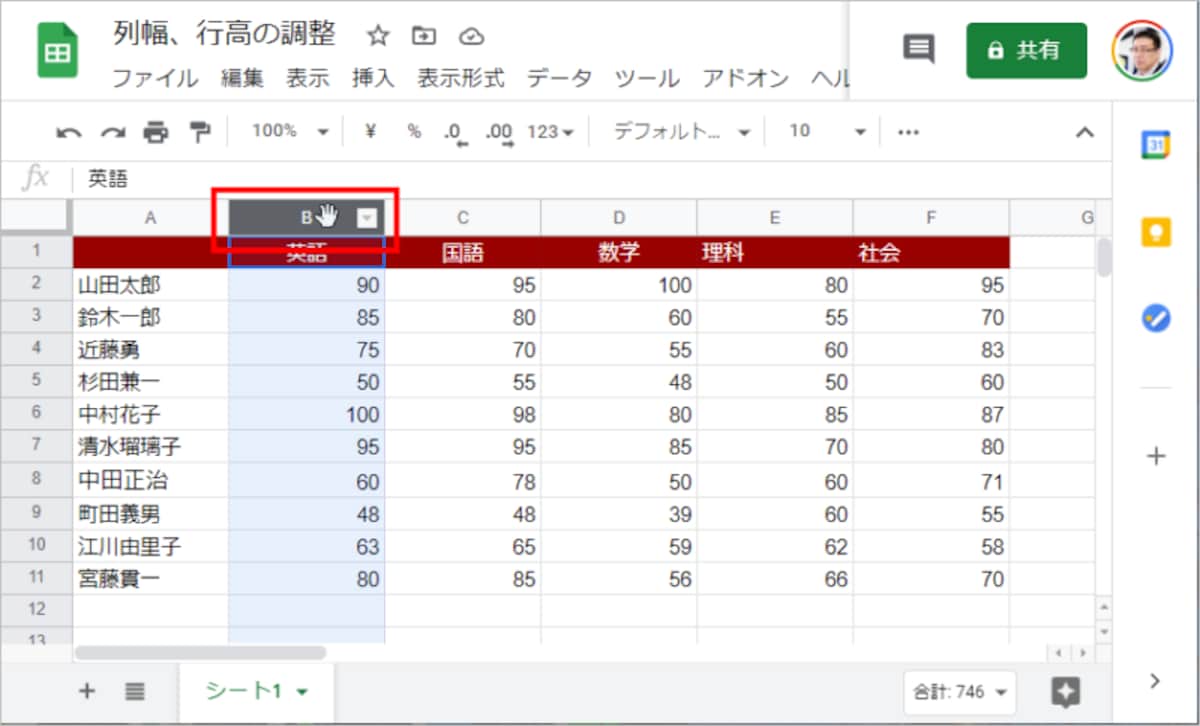
Task: Open the all sheets list
Action: (x=136, y=690)
